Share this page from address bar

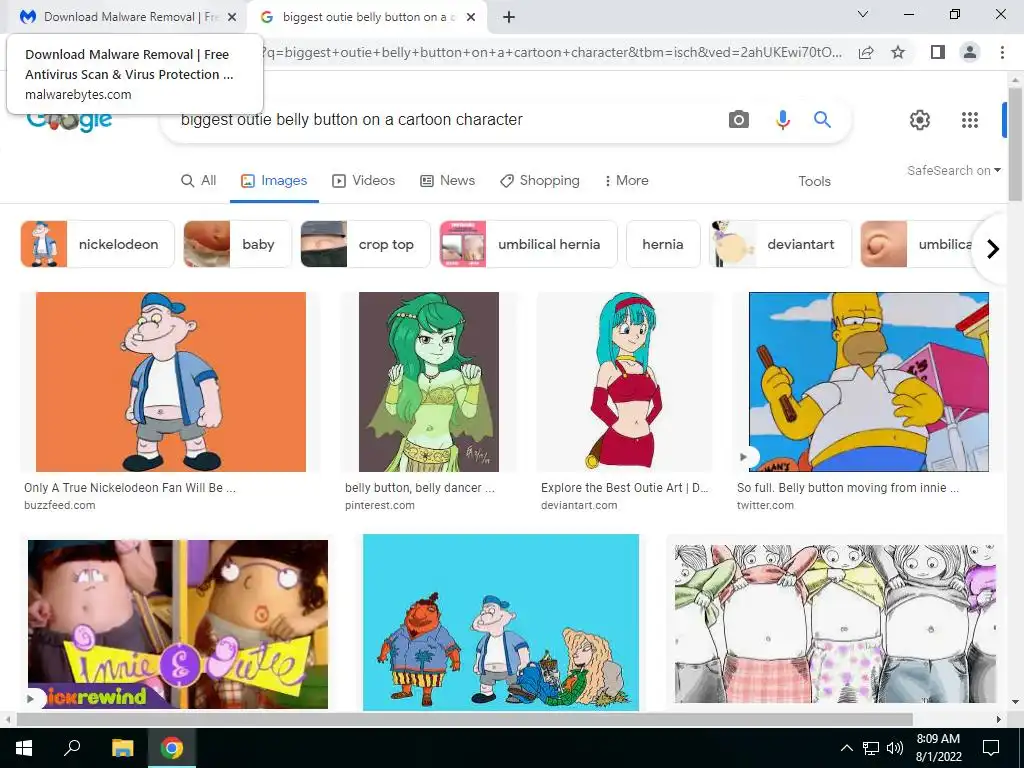(866, 52)
